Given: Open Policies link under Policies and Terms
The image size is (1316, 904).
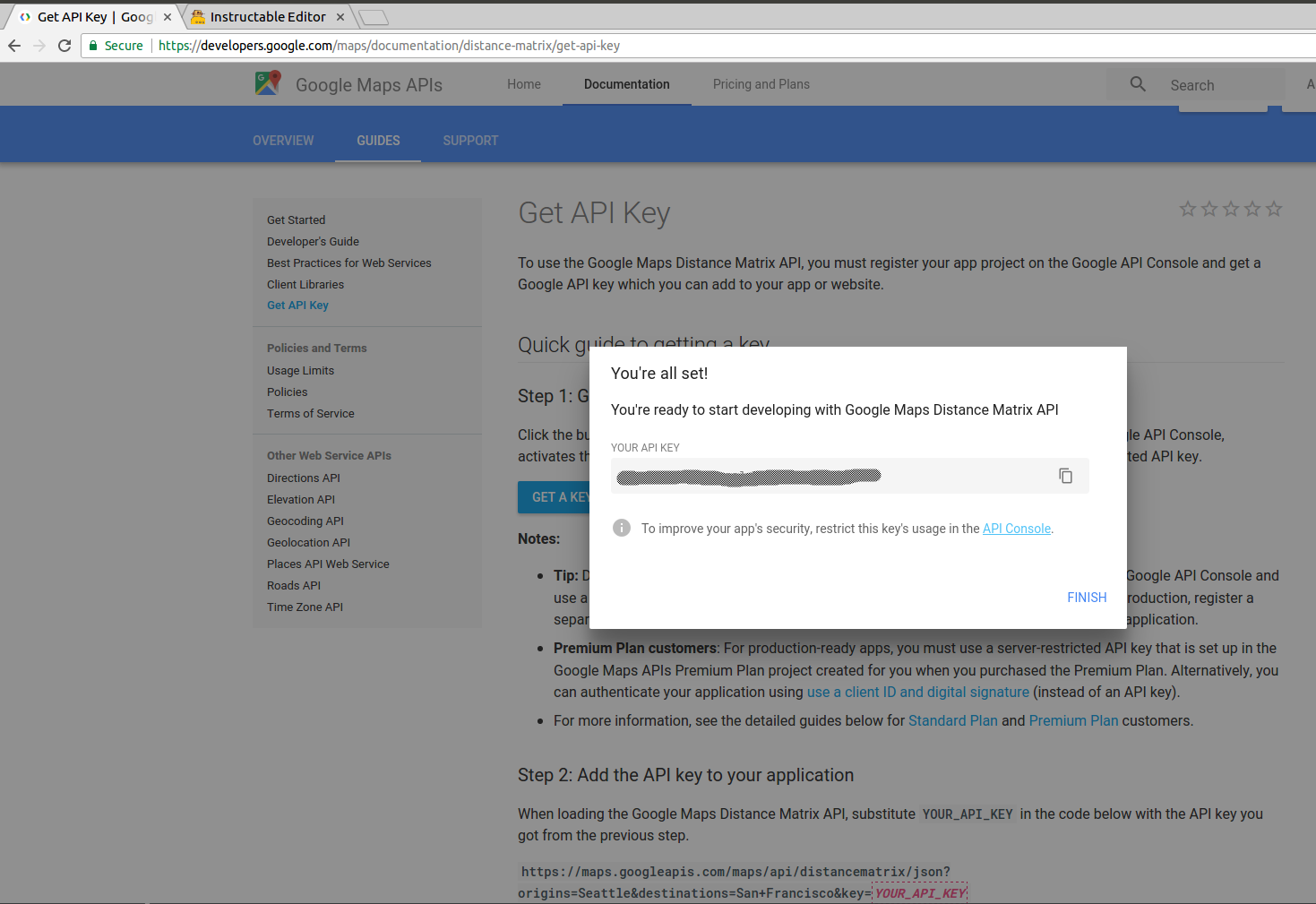Looking at the screenshot, I should click(x=287, y=392).
